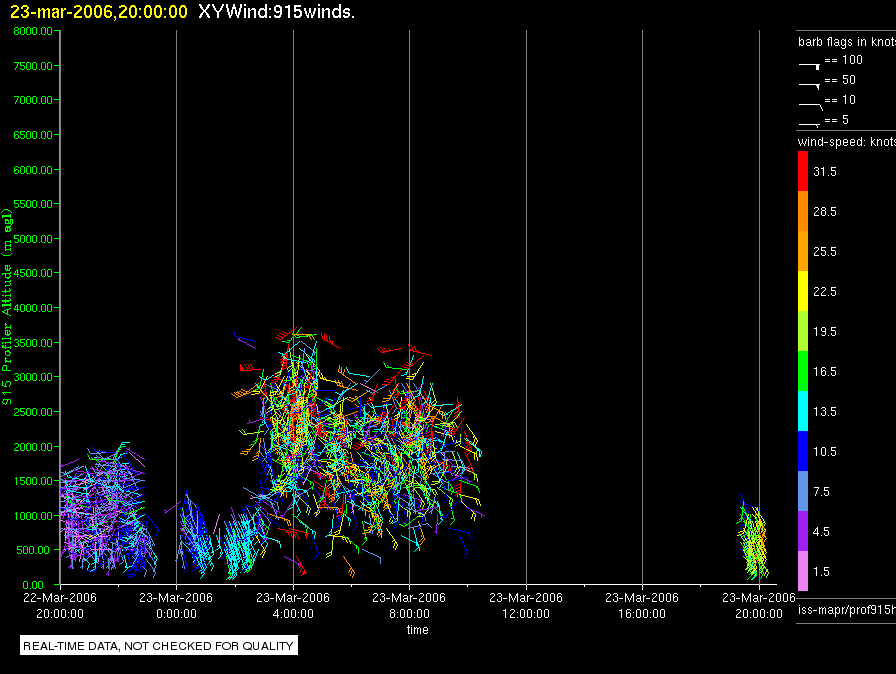The image size is (896, 674).
Task: Select the green 16.5 knots color swatch
Action: click(x=803, y=371)
